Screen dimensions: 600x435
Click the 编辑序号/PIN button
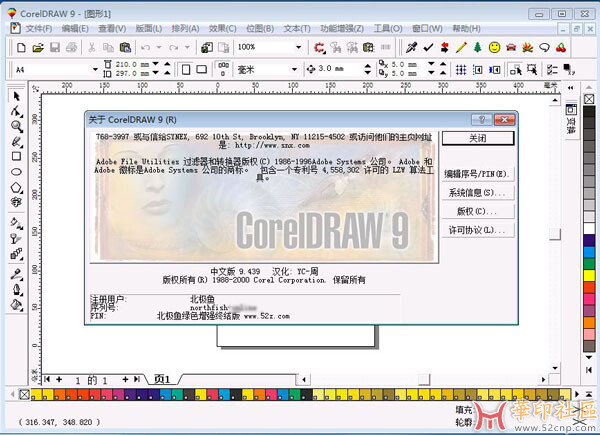coord(478,174)
